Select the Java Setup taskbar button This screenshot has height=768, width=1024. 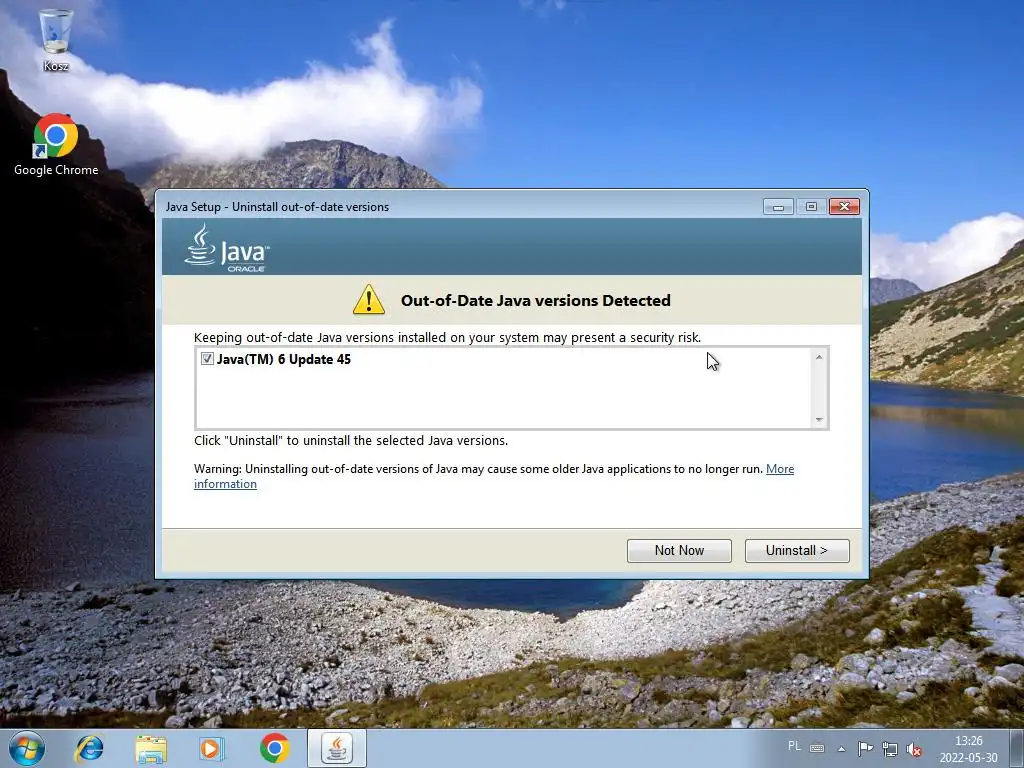tap(337, 748)
